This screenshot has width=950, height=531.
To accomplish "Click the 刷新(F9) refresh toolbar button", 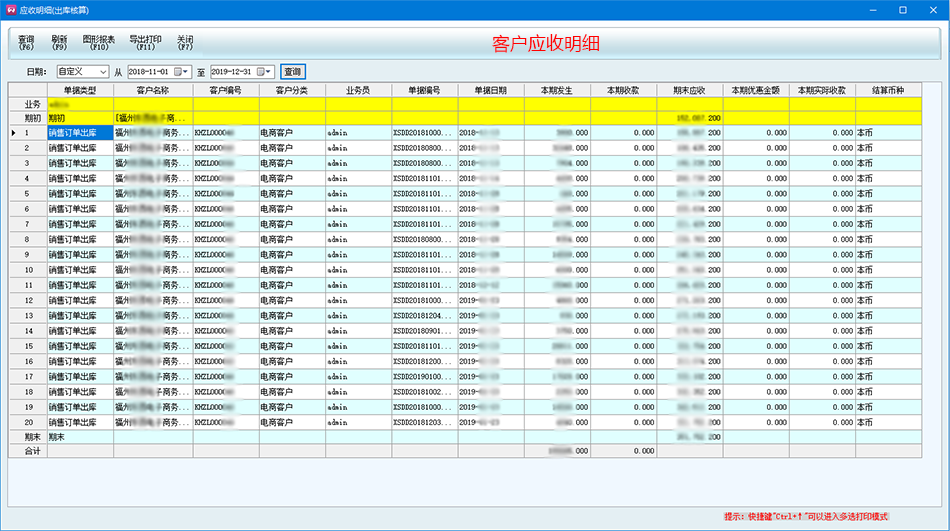I will coord(59,42).
